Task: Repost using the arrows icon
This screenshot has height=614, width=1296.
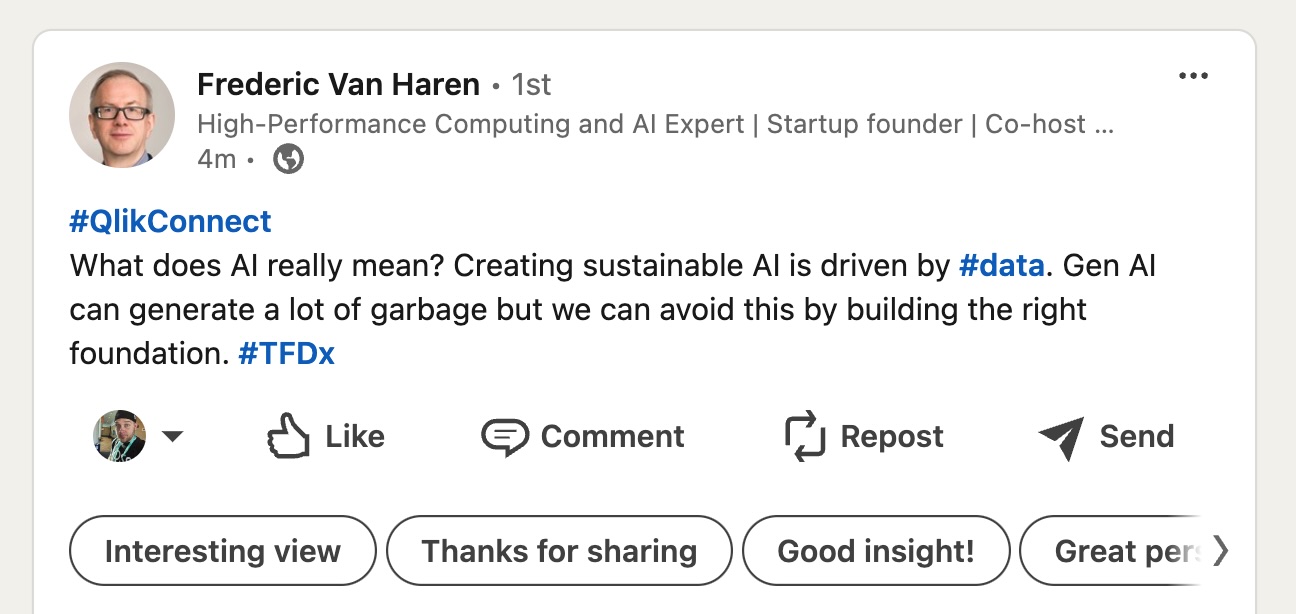Action: 805,437
